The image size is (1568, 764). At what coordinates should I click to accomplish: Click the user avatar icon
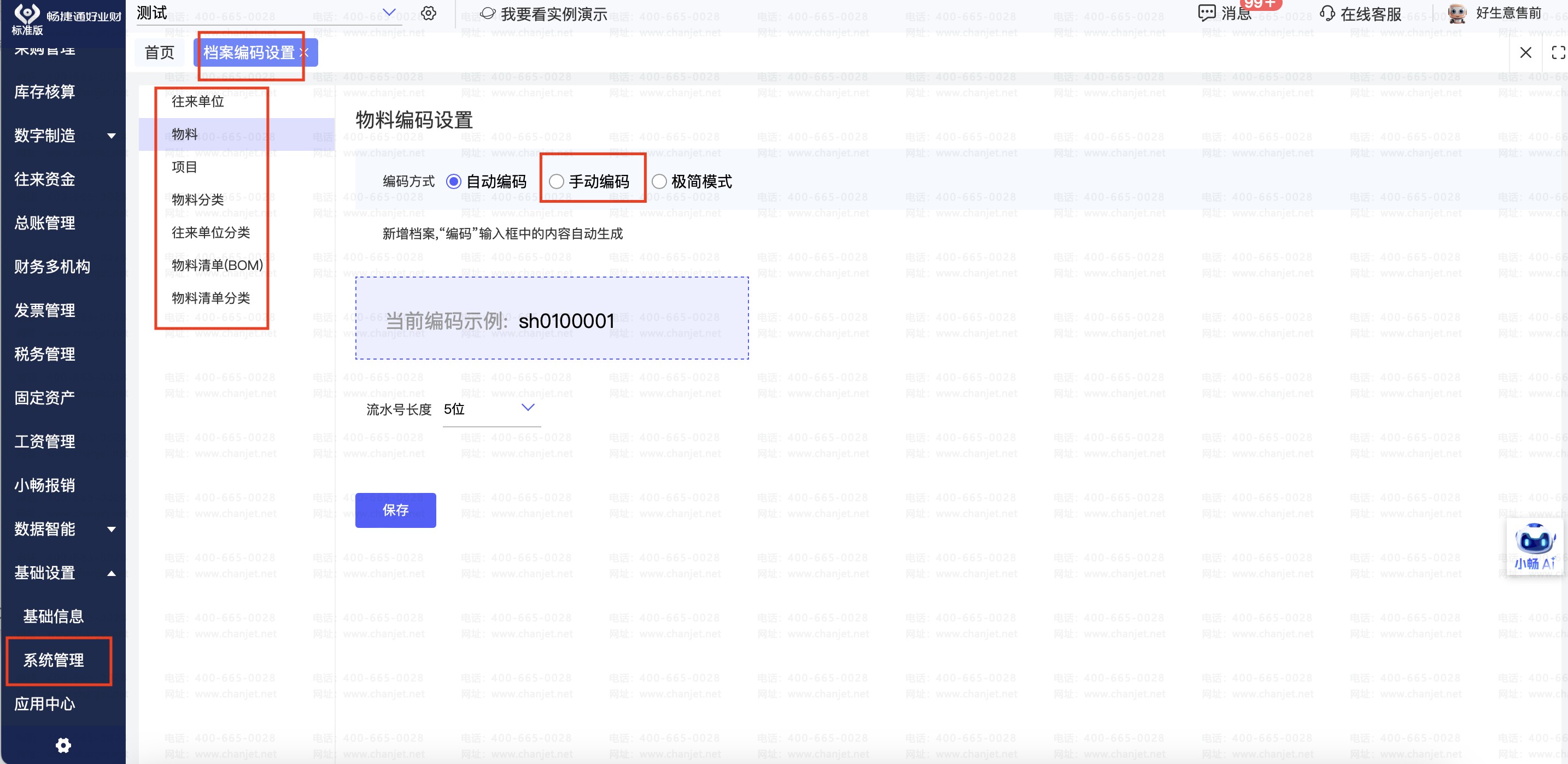[1456, 13]
